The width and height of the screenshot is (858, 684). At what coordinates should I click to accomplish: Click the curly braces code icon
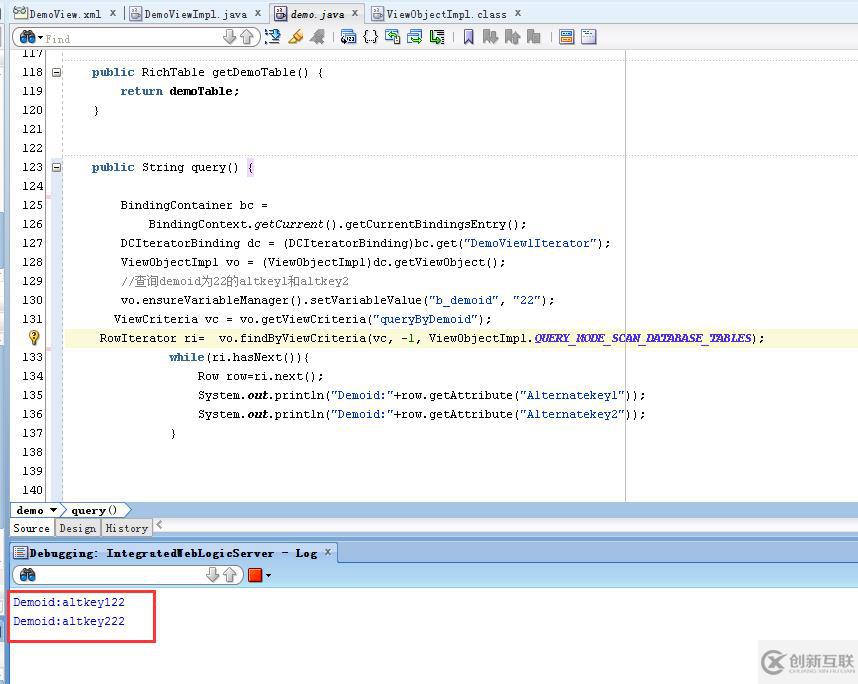pos(370,37)
